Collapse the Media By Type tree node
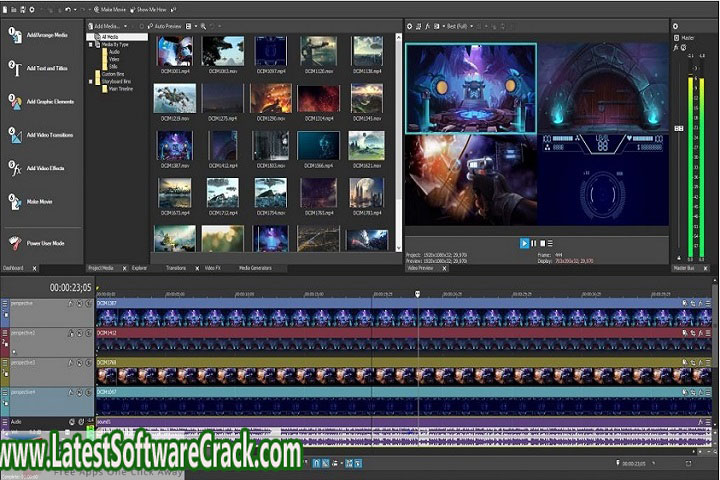 (x=91, y=45)
